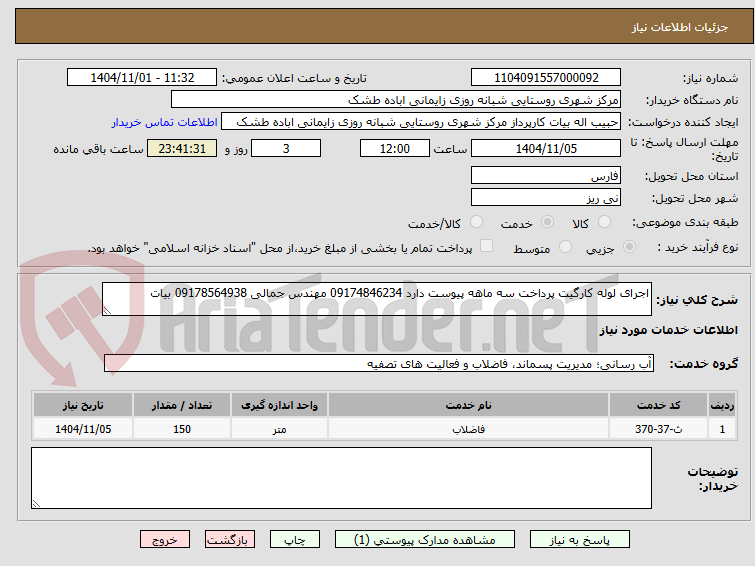Click the توضیحات خریدار text area
This screenshot has height=566, width=755.
(341, 478)
